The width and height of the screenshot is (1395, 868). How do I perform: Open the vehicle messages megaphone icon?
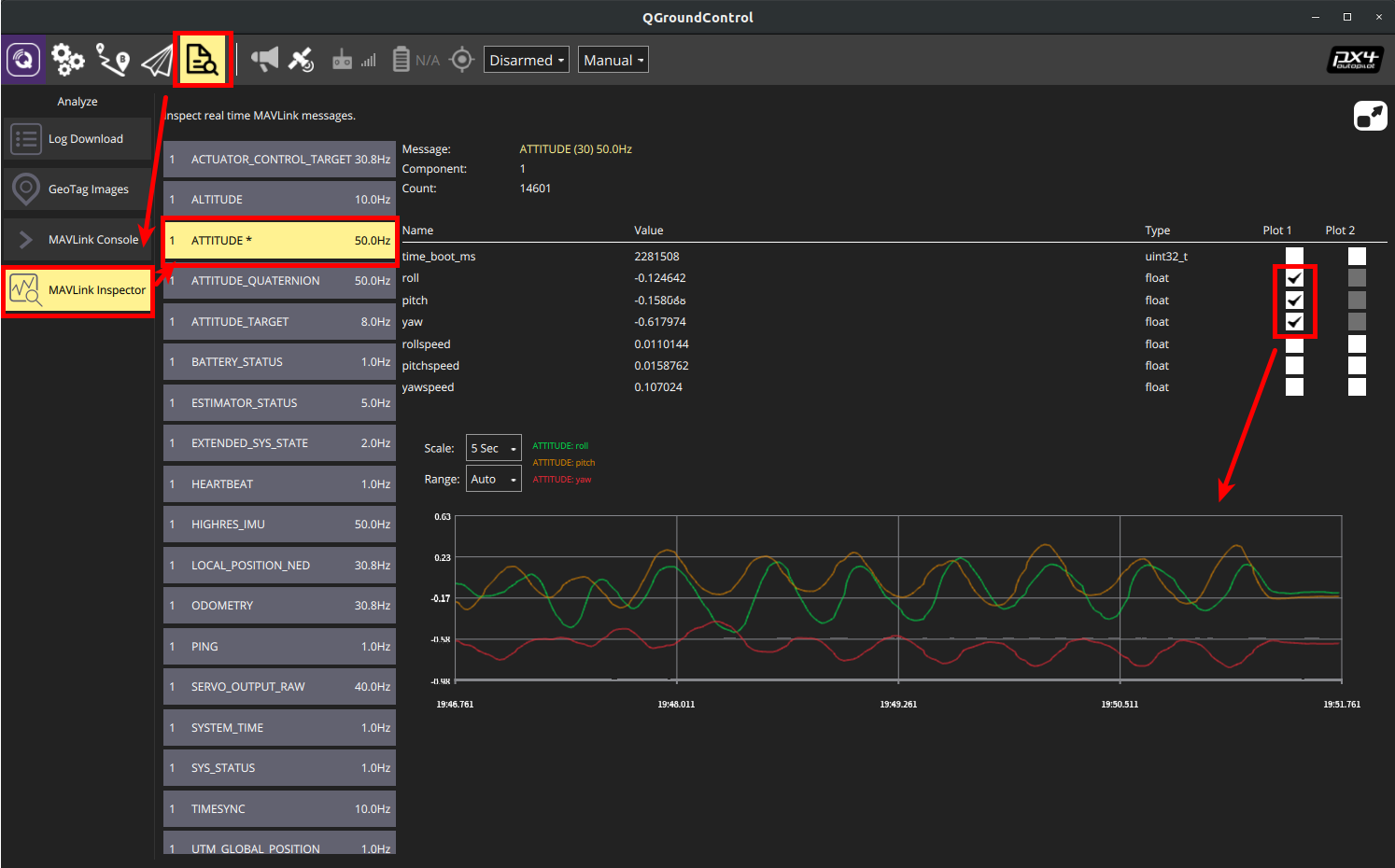pyautogui.click(x=264, y=60)
